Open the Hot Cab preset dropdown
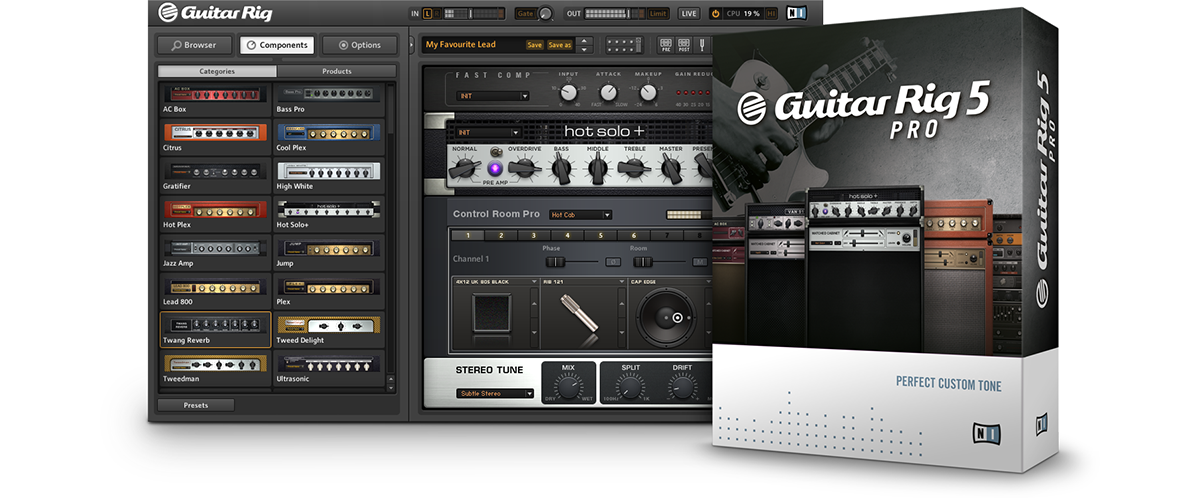This screenshot has height=498, width=1200. [x=580, y=214]
